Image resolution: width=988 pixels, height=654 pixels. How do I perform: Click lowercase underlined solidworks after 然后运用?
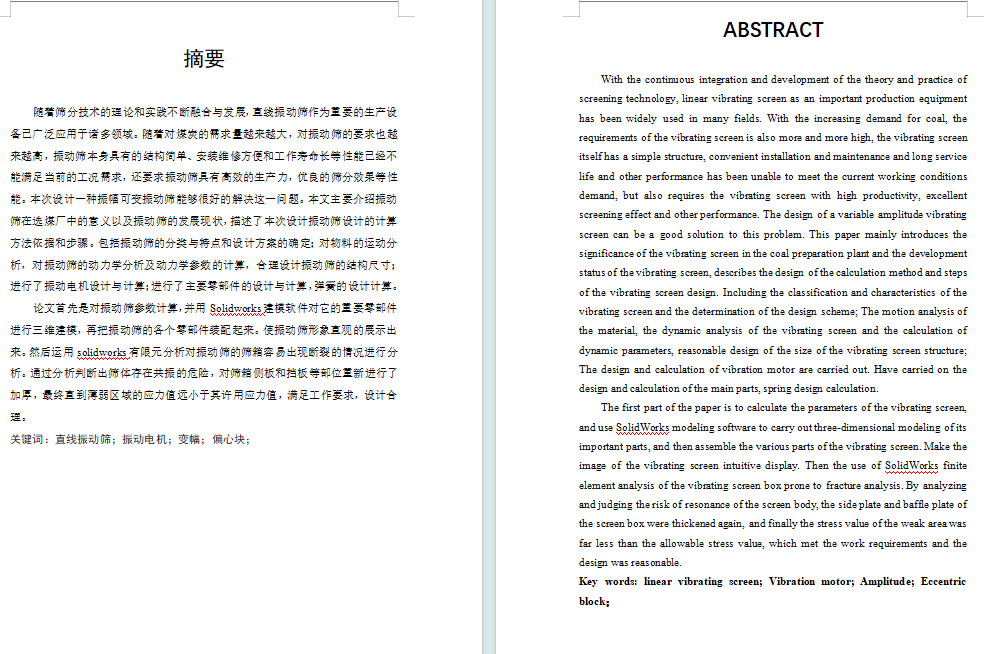click(101, 352)
